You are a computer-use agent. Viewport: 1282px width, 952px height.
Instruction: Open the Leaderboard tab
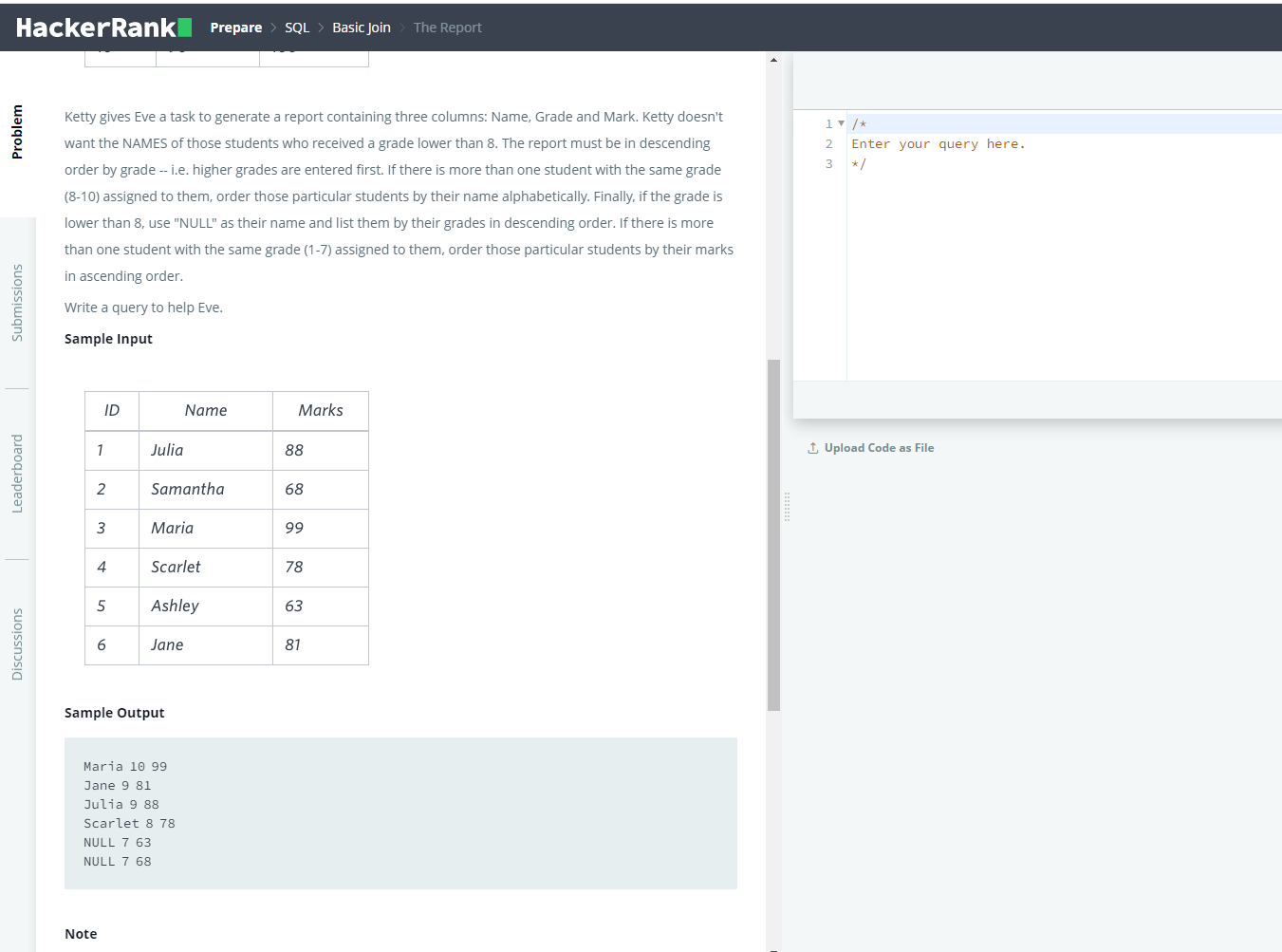[x=17, y=474]
